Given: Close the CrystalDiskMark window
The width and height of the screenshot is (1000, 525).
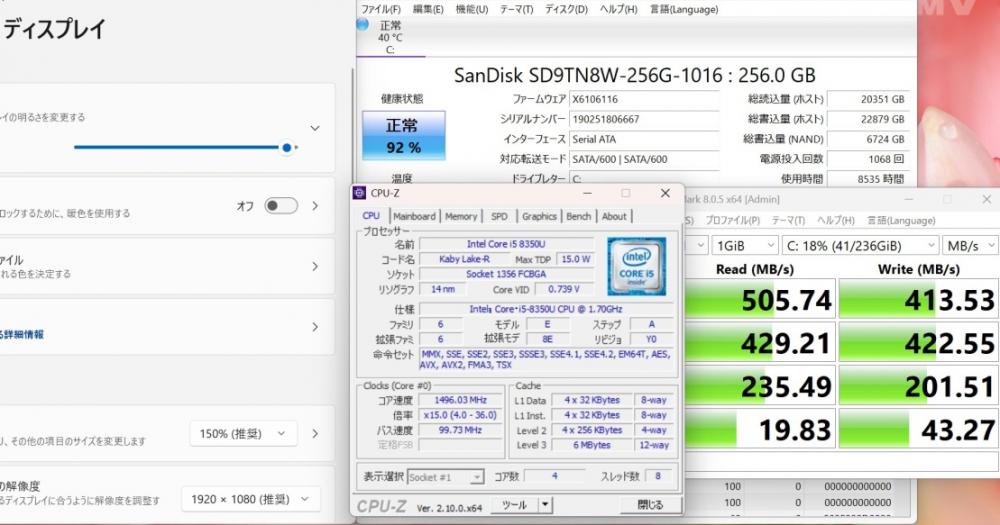Looking at the screenshot, I should [x=987, y=200].
